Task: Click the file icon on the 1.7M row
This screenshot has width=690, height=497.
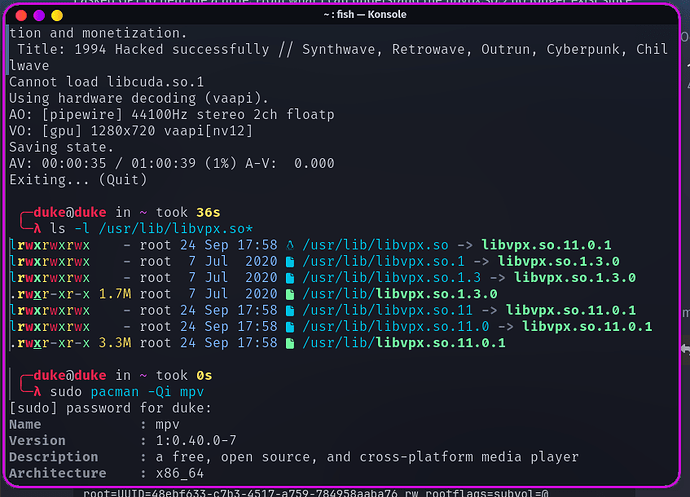Action: 290,294
